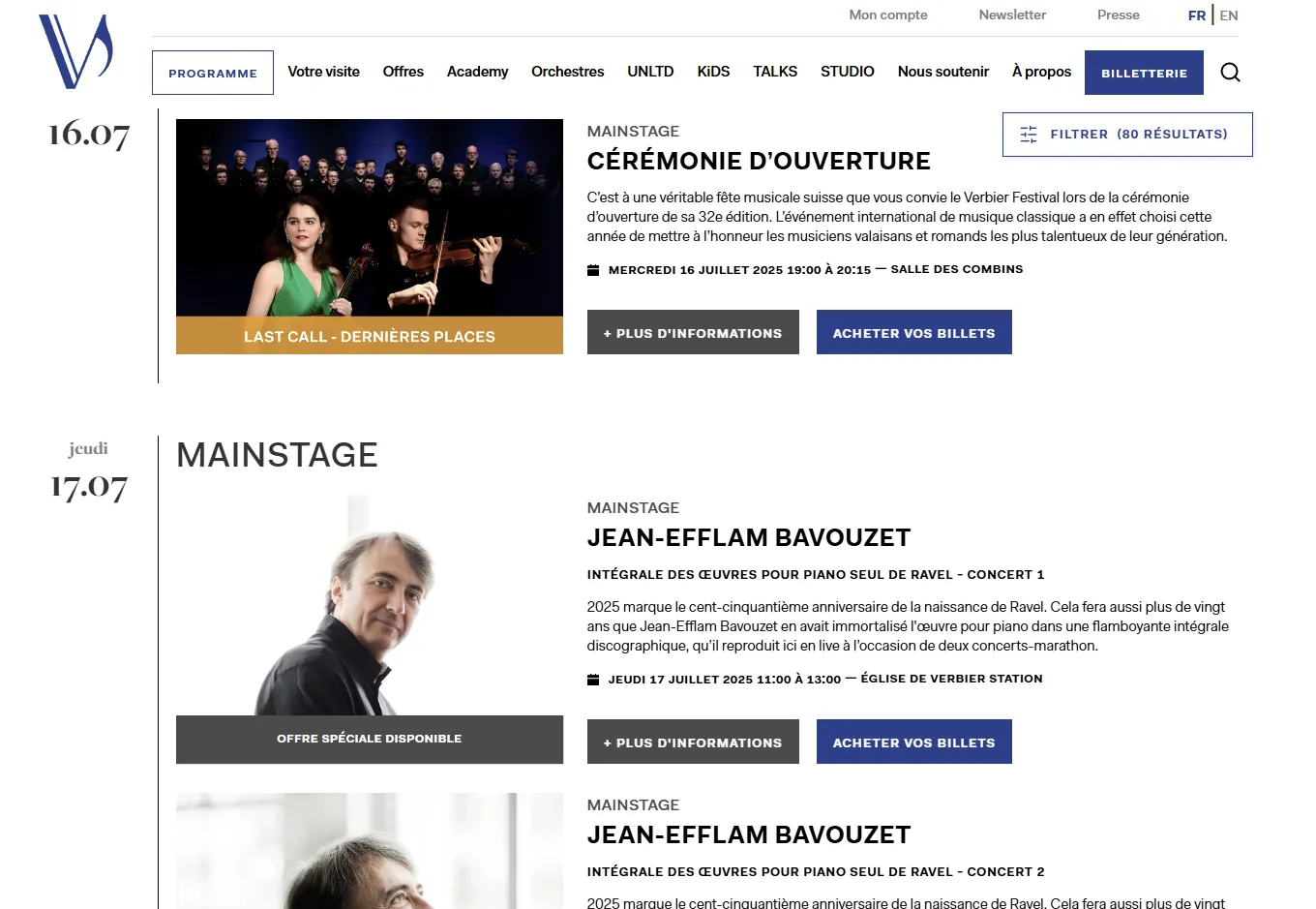Screen dimensions: 1316x909
Task: Switch language to EN
Action: click(x=1229, y=15)
